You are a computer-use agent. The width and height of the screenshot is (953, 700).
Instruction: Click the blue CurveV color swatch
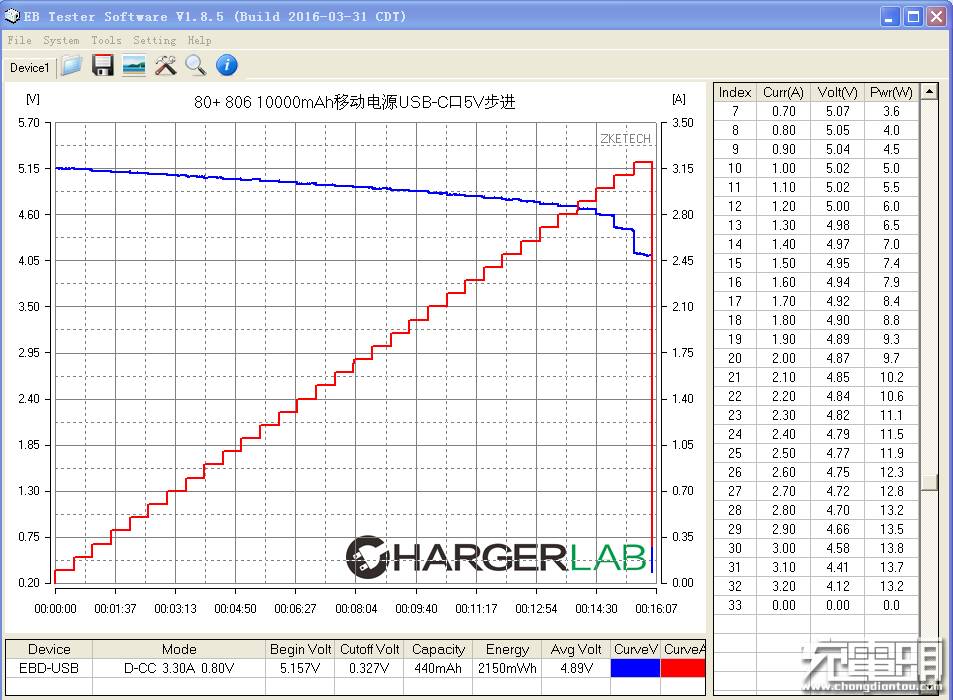tap(635, 668)
